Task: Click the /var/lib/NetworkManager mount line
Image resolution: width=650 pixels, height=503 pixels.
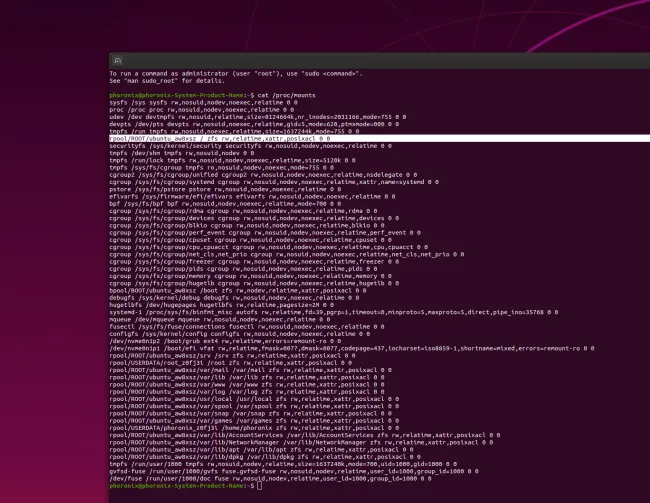Action: point(301,442)
